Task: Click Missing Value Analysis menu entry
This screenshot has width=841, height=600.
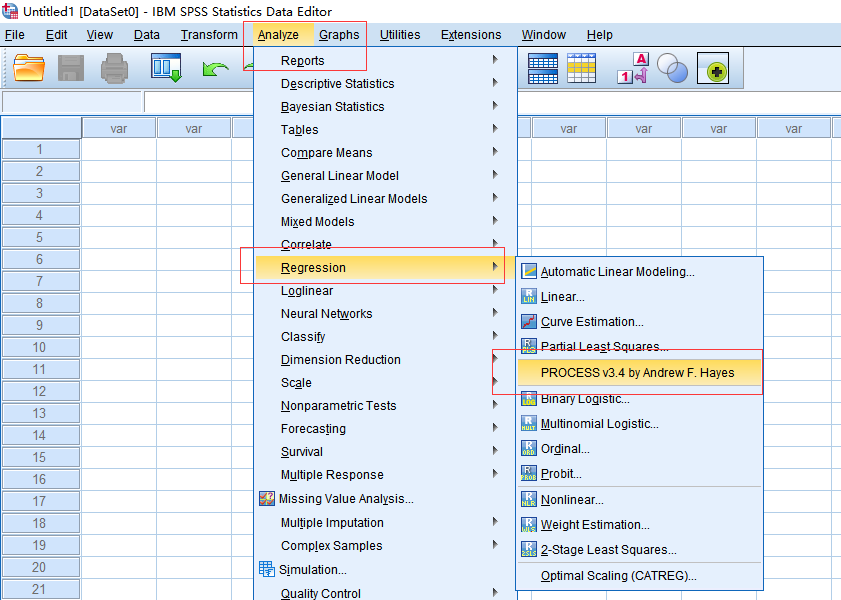Action: click(x=345, y=499)
